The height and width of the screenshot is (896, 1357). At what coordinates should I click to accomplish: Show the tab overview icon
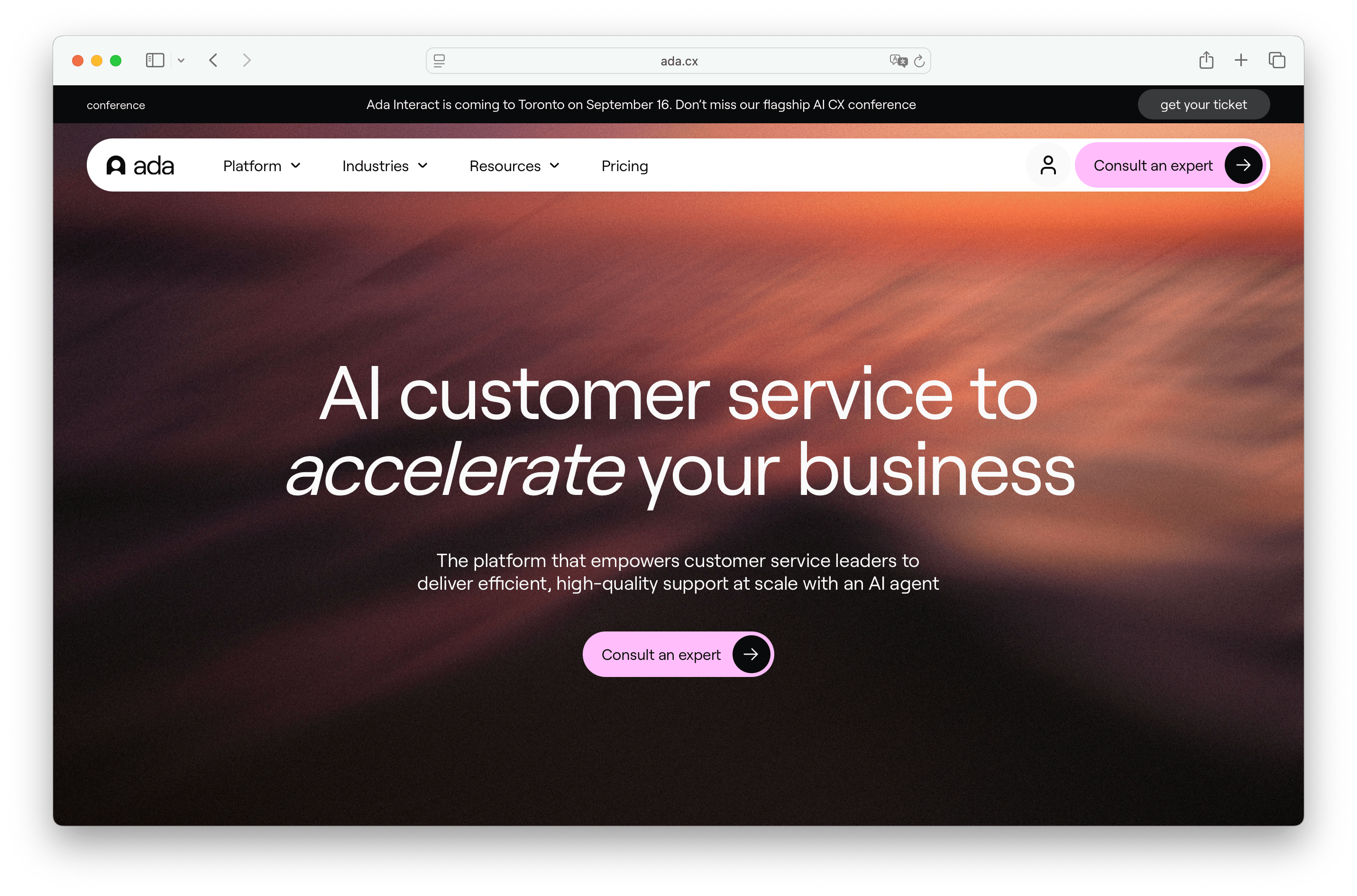pos(1276,60)
